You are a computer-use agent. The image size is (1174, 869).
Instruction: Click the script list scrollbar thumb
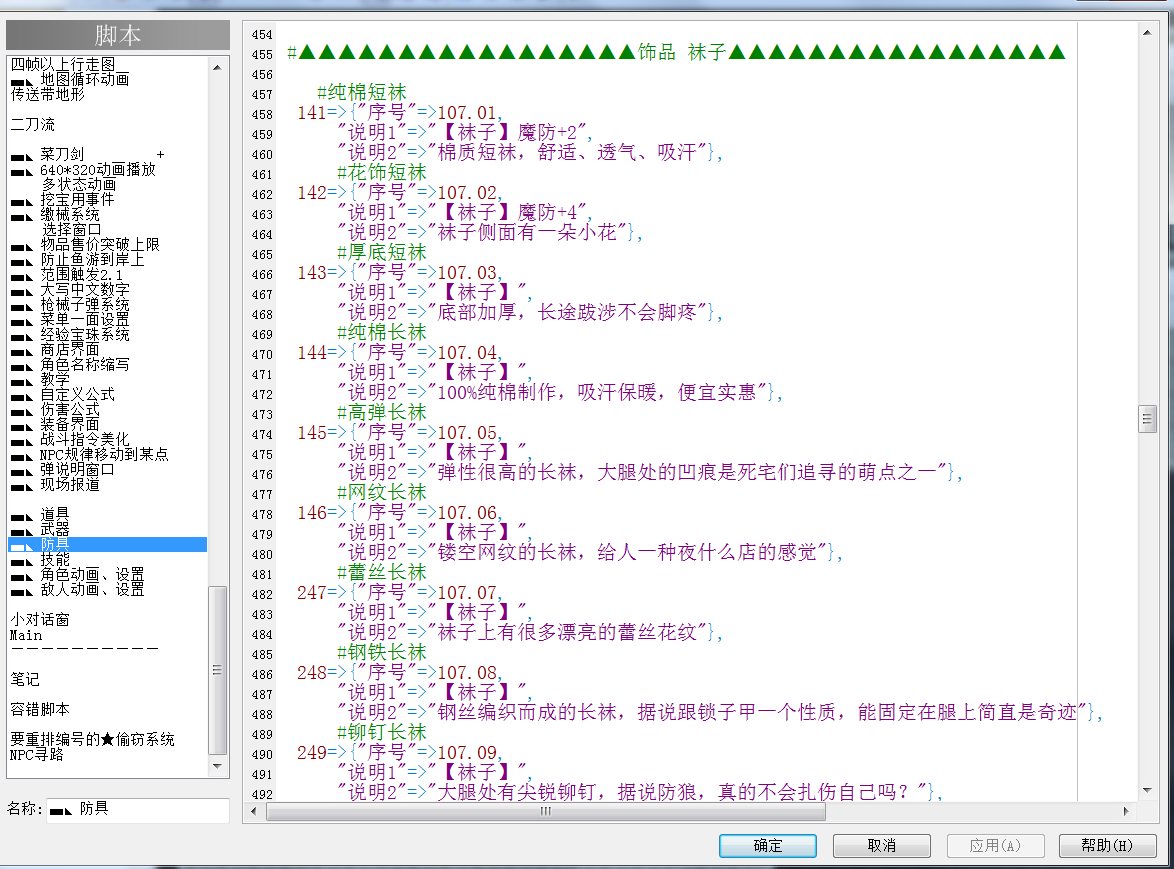pyautogui.click(x=217, y=671)
